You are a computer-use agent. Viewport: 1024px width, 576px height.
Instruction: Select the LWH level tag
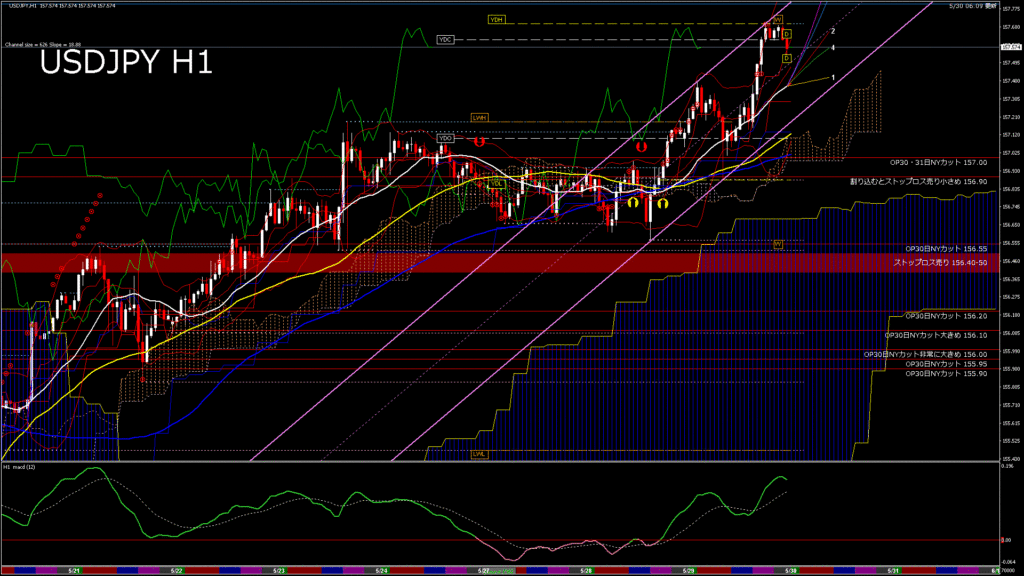(480, 118)
